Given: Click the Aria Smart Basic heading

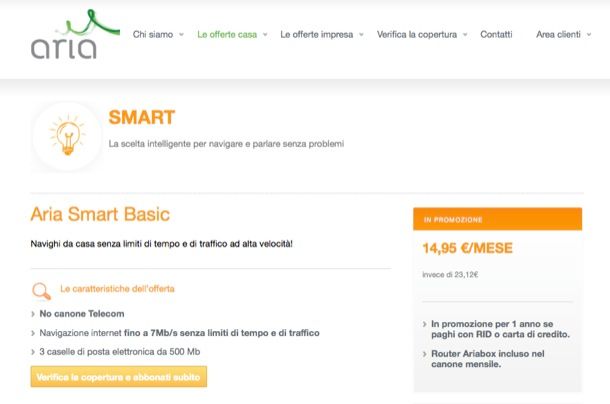Looking at the screenshot, I should coord(100,214).
